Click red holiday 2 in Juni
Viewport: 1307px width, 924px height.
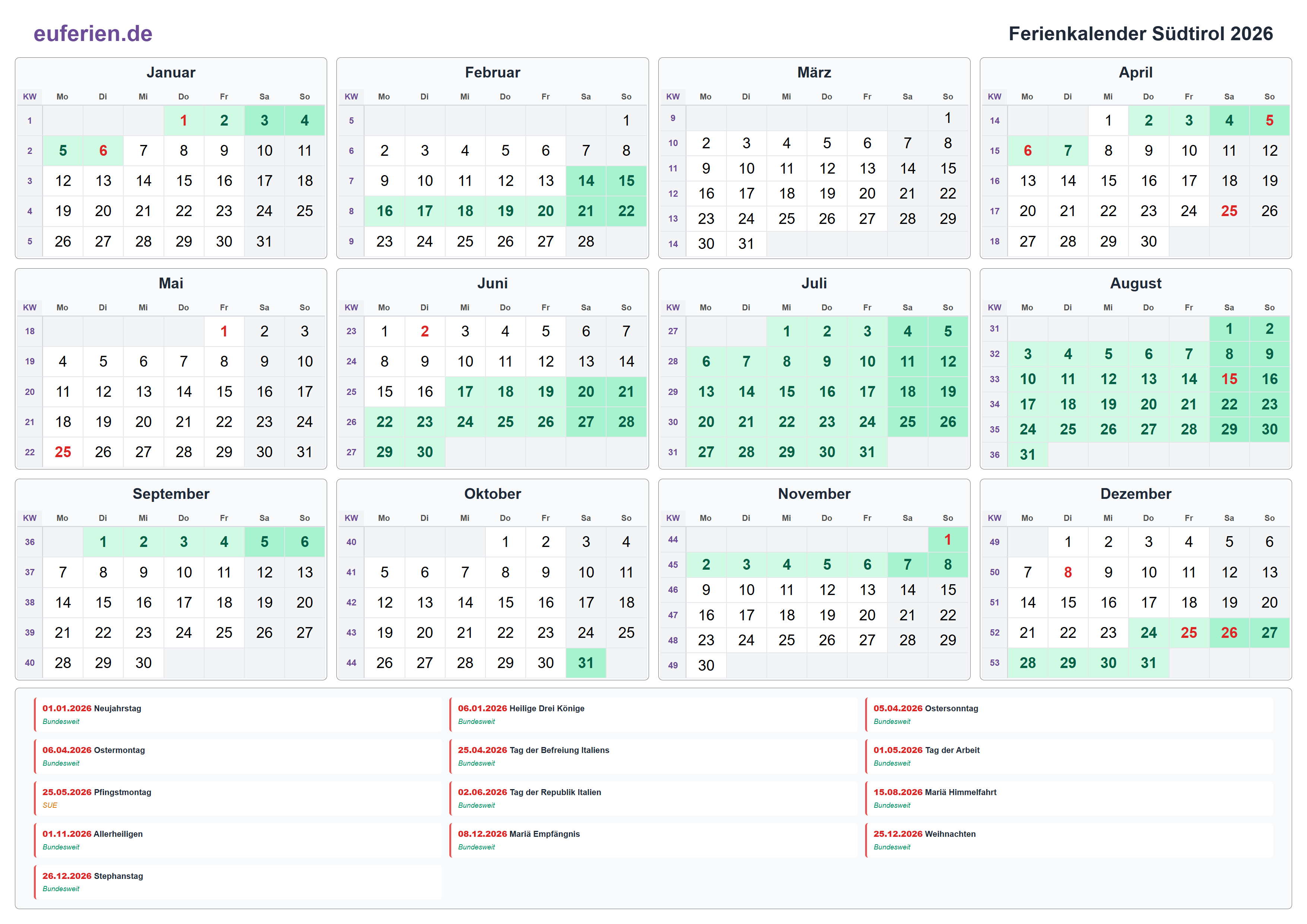[x=425, y=331]
